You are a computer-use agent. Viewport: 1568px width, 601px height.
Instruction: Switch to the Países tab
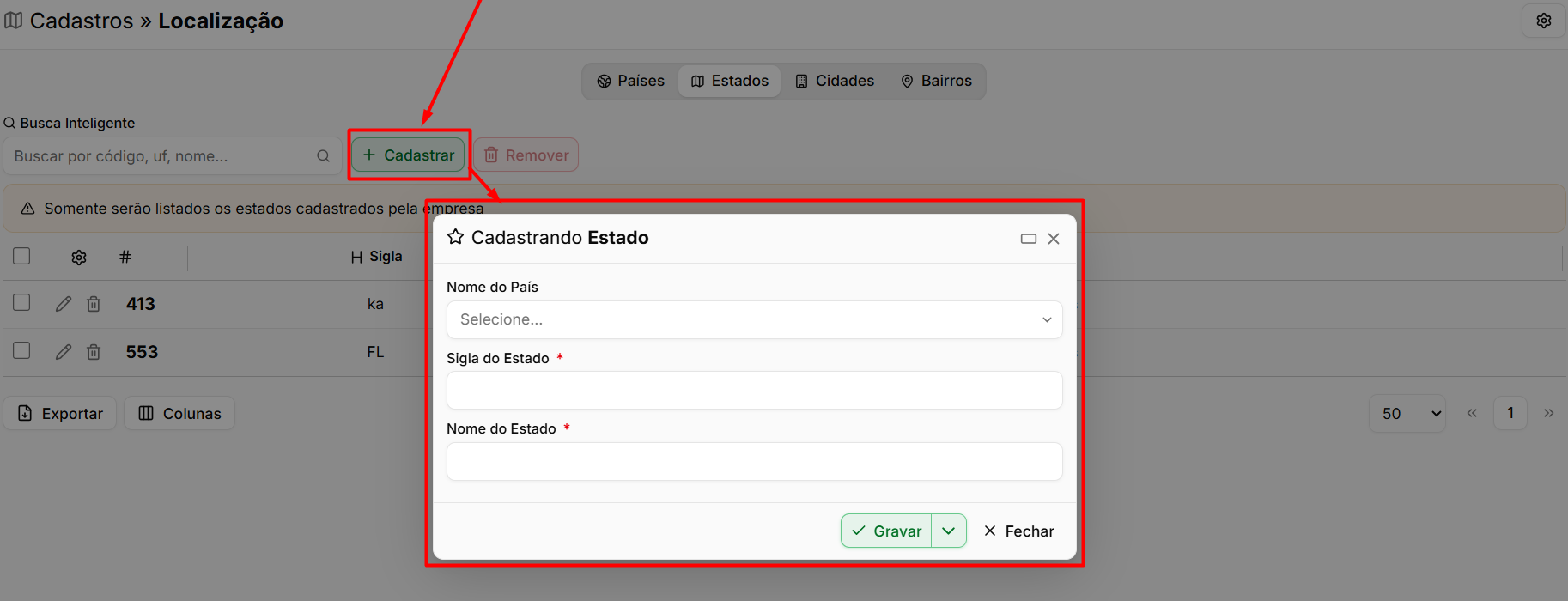point(631,81)
